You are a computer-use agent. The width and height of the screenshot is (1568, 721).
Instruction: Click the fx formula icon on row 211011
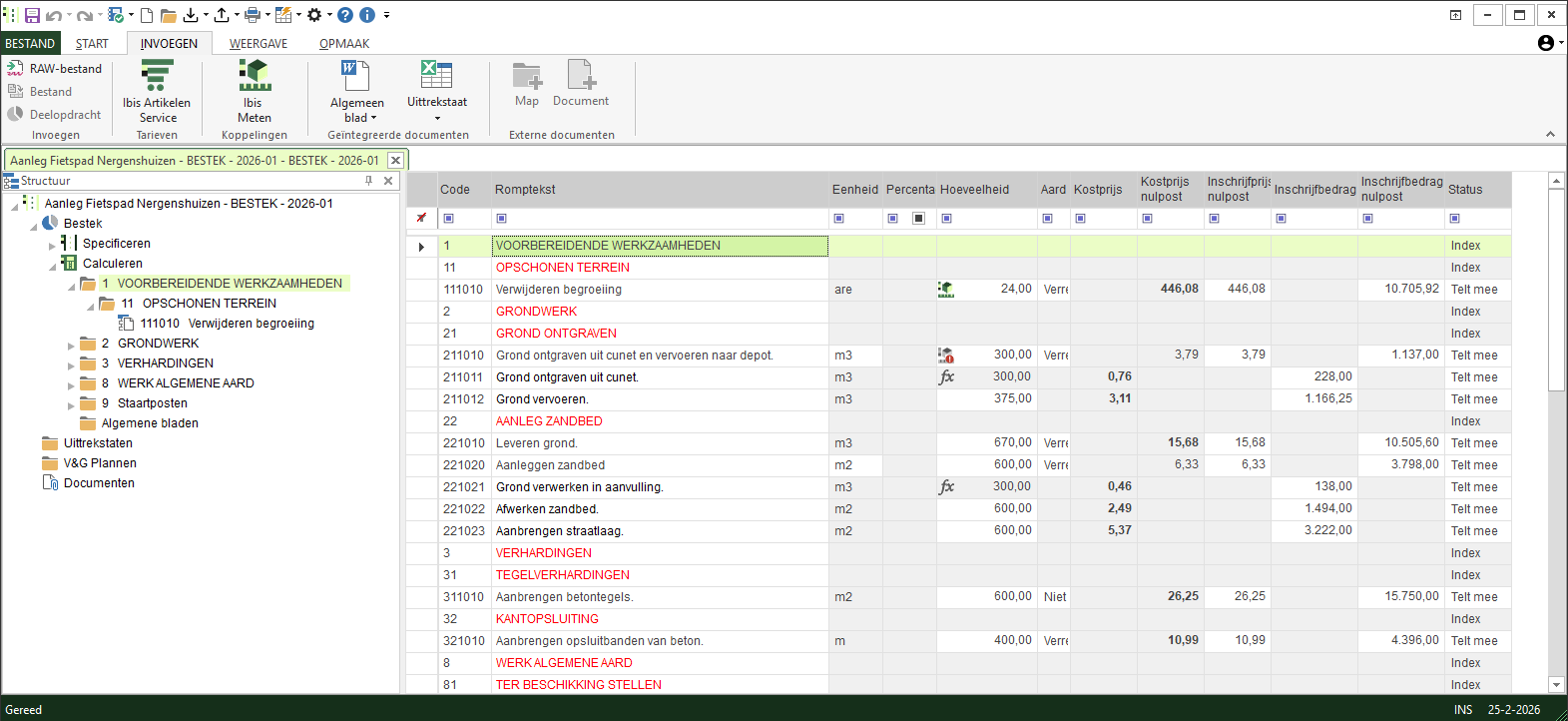(946, 377)
